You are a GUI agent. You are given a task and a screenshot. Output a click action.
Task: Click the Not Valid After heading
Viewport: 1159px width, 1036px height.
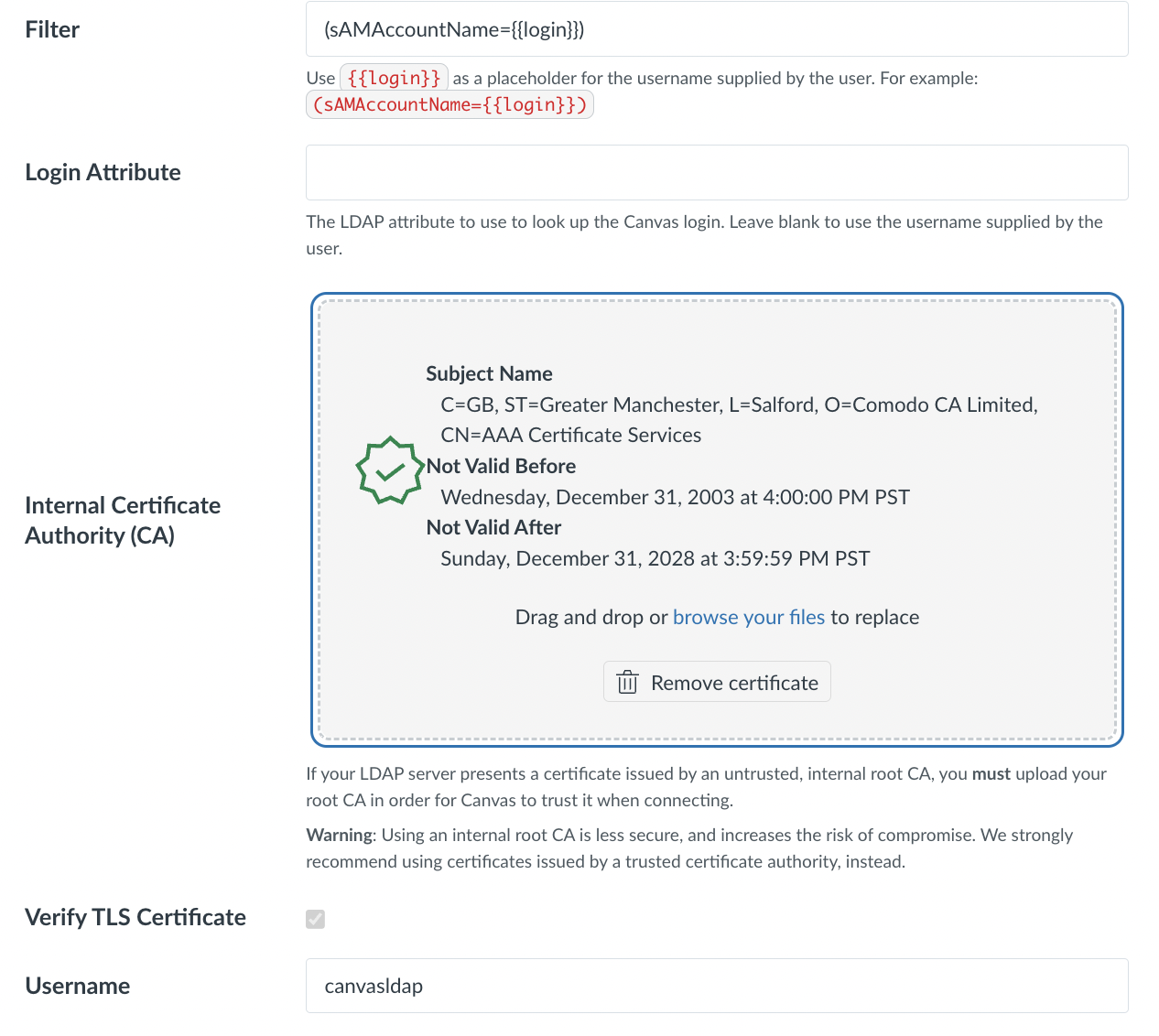(x=493, y=527)
